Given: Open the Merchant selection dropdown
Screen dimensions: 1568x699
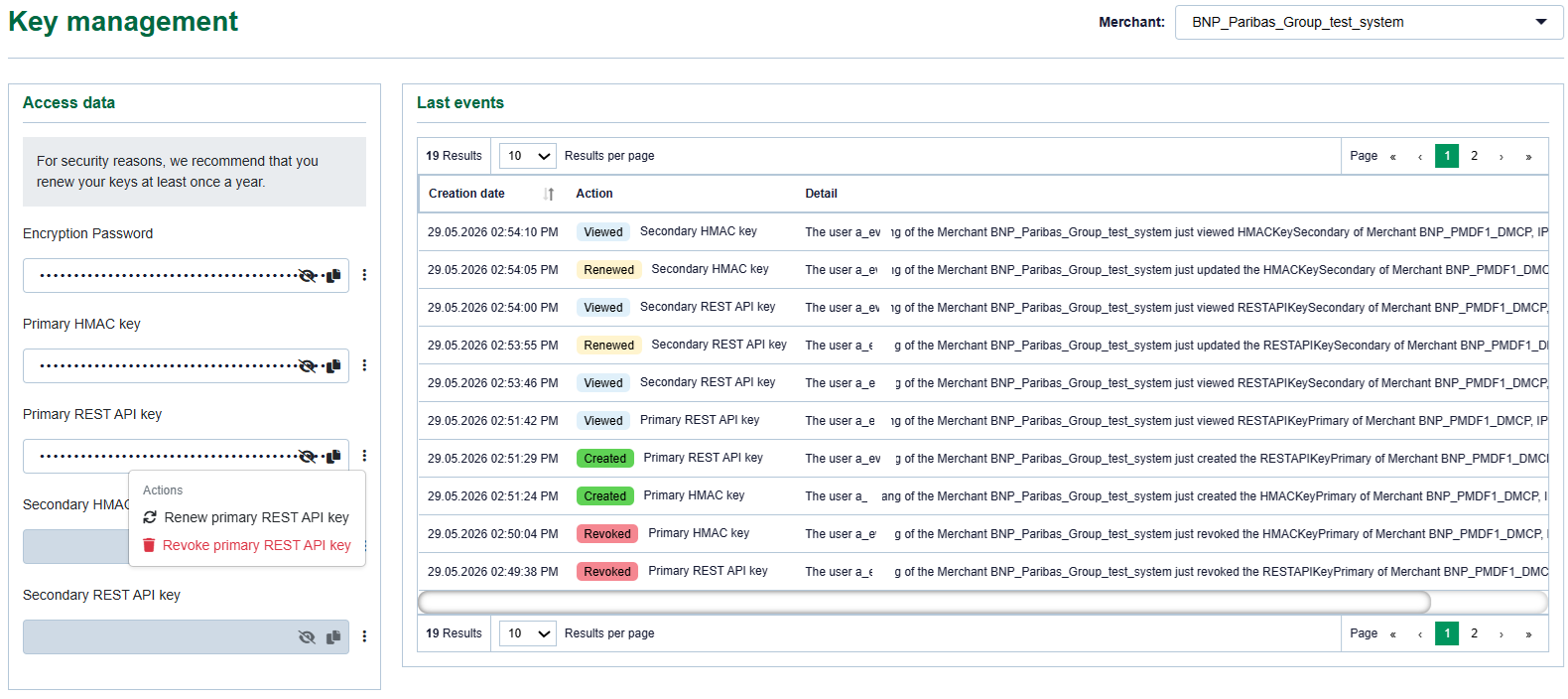Looking at the screenshot, I should [1369, 22].
